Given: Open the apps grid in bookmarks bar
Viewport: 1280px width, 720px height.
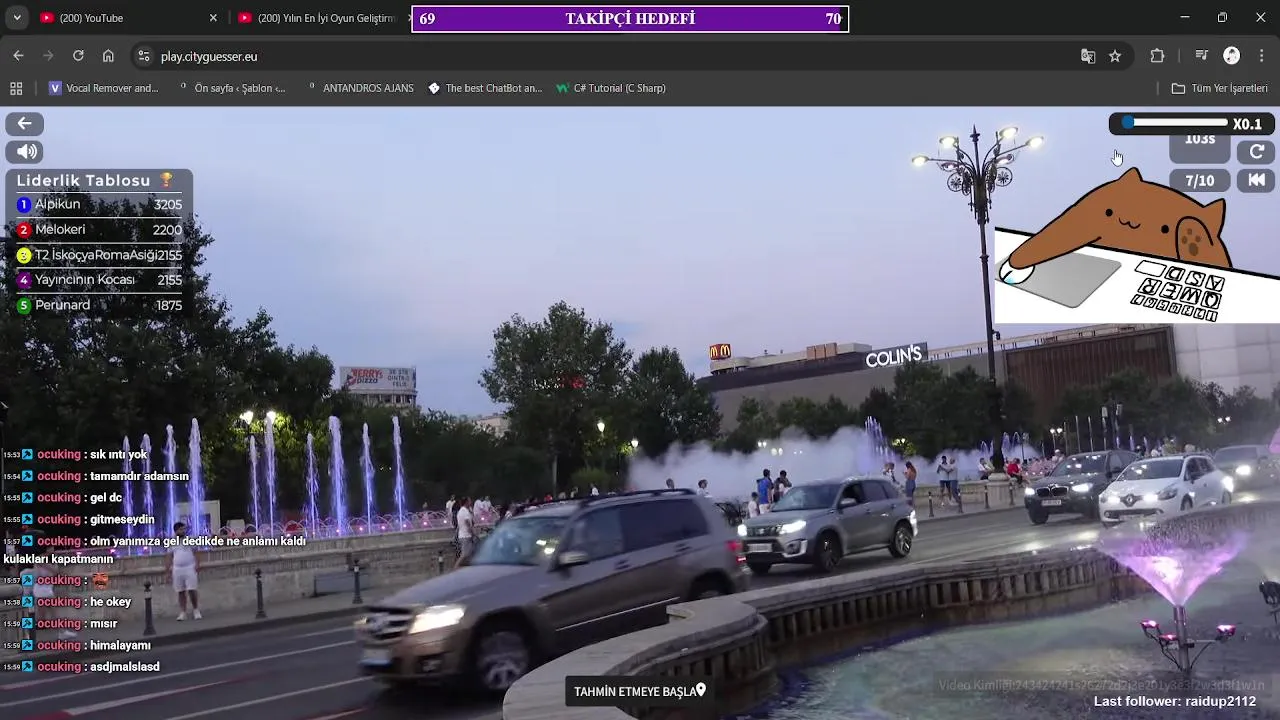Looking at the screenshot, I should [x=16, y=88].
